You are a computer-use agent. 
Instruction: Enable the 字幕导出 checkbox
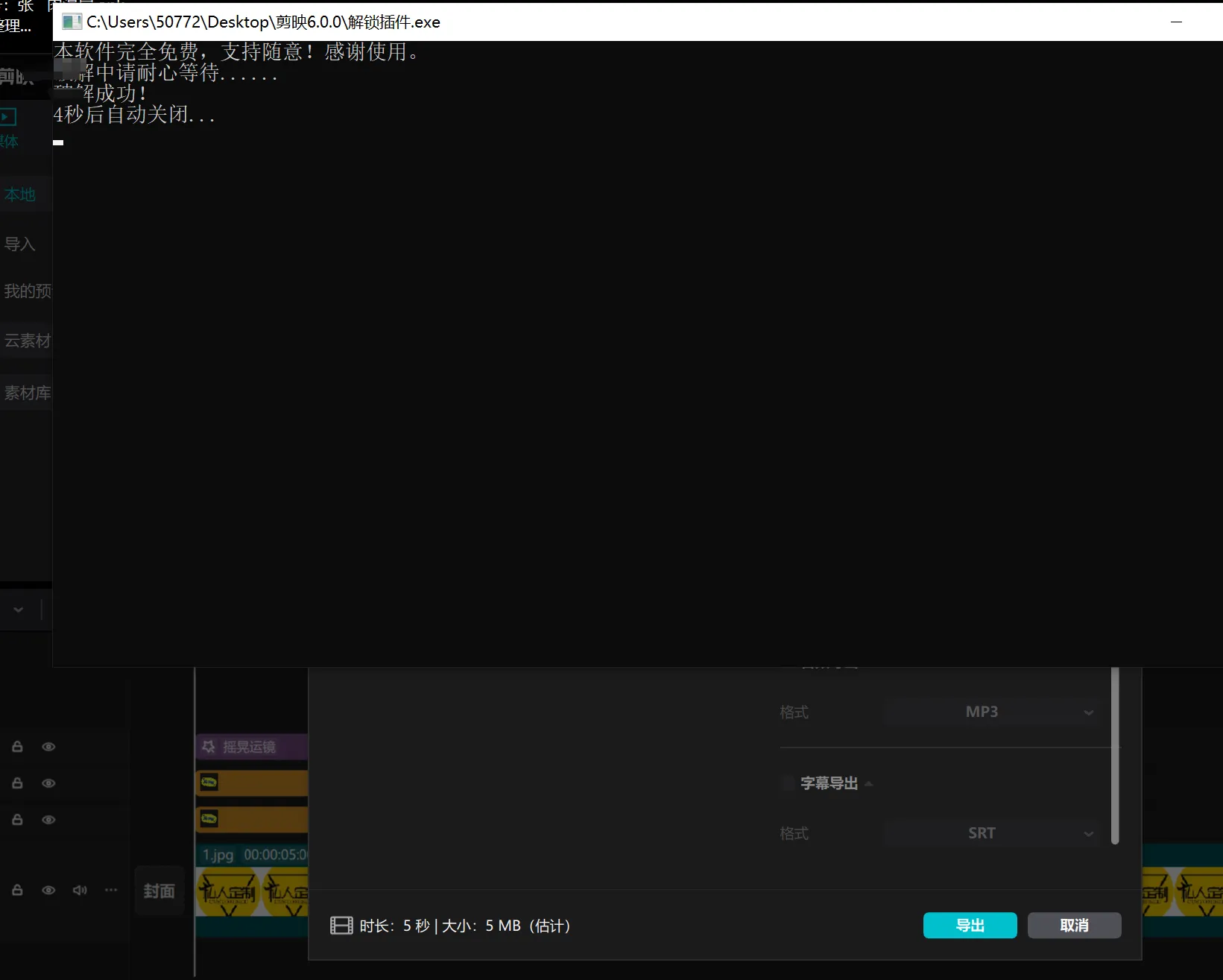(788, 783)
